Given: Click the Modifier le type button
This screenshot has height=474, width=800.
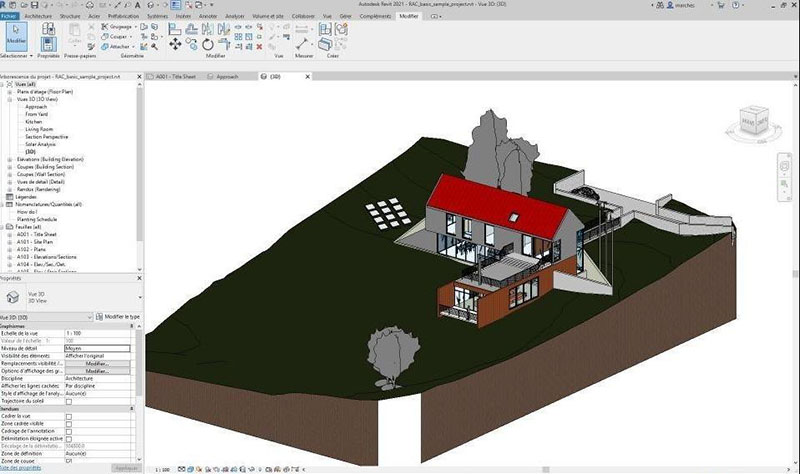Looking at the screenshot, I should tap(118, 317).
